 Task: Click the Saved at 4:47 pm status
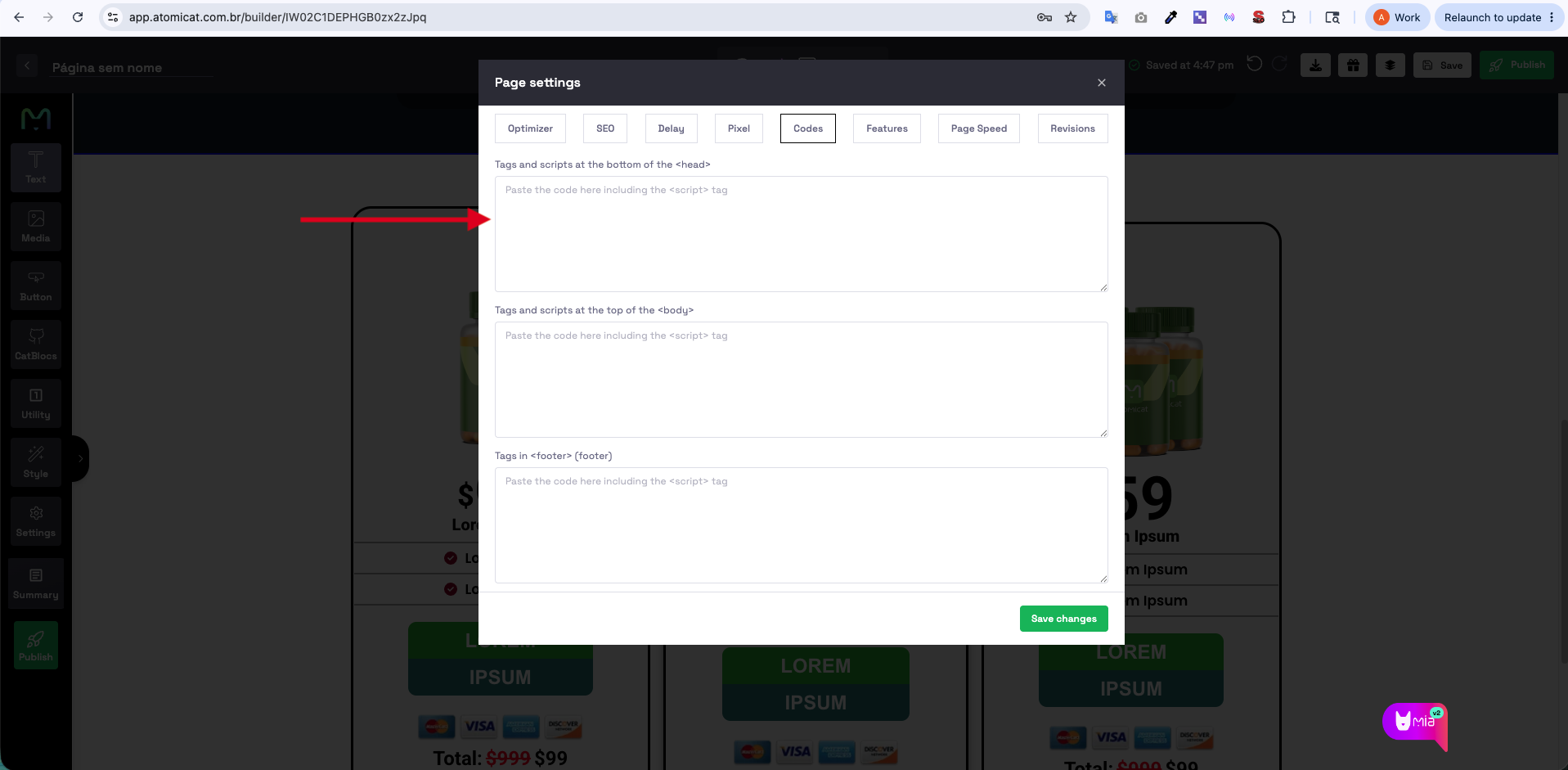pyautogui.click(x=1181, y=65)
